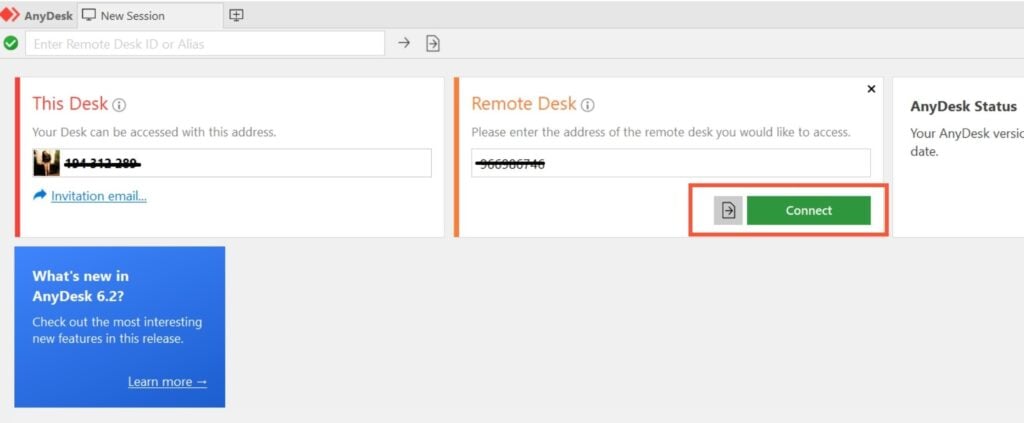Open the New Session tab
Viewport: 1024px width, 423px height.
point(150,15)
